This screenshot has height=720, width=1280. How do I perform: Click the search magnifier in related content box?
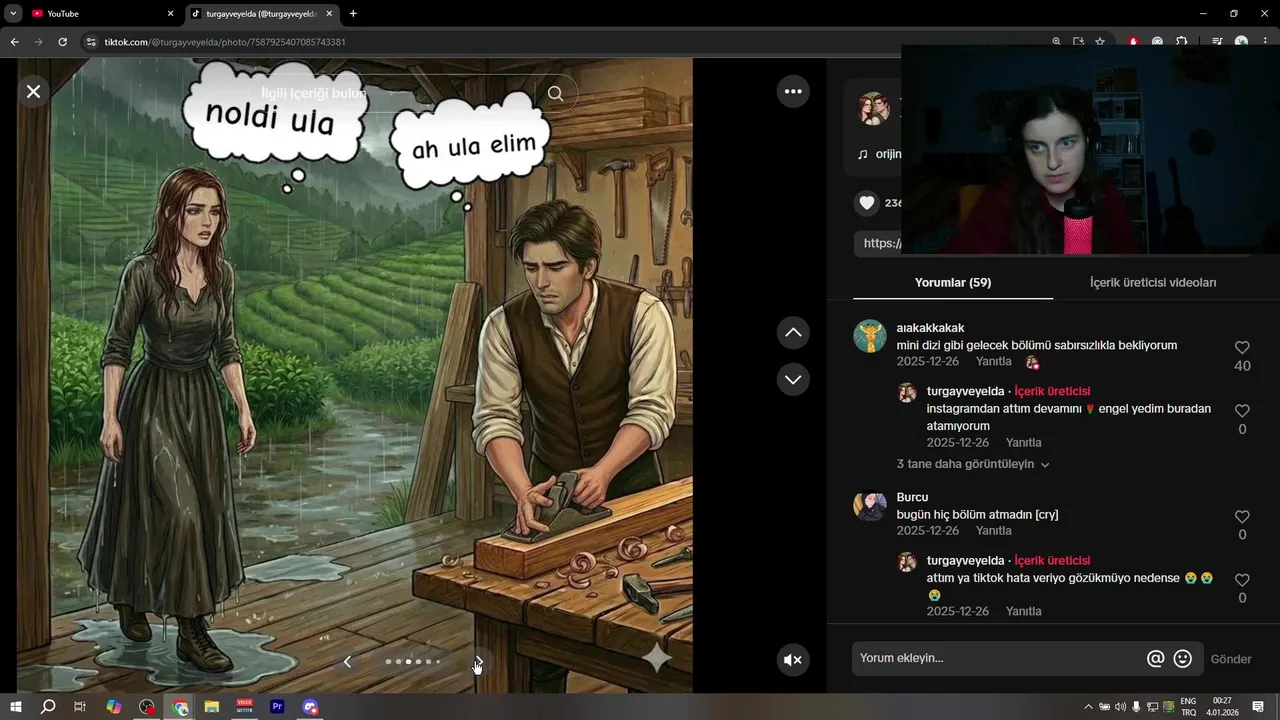(555, 93)
